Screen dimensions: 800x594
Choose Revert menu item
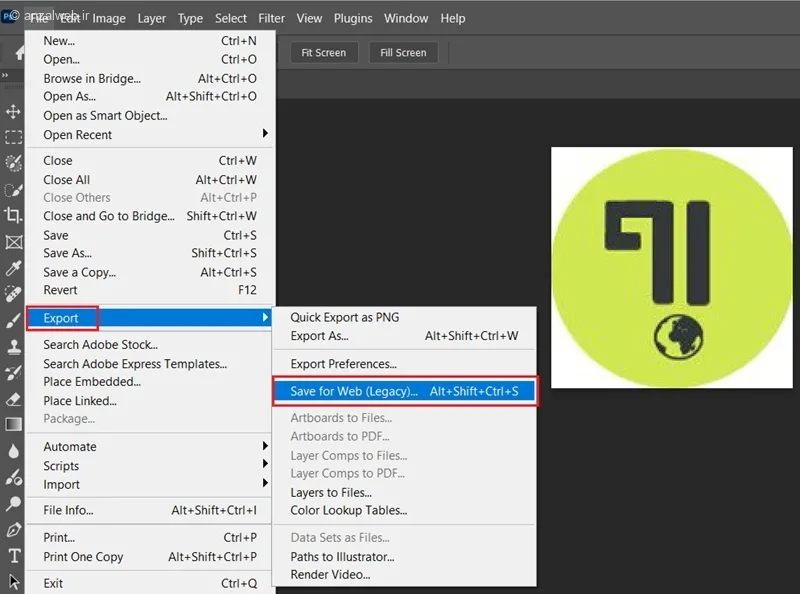click(x=149, y=290)
